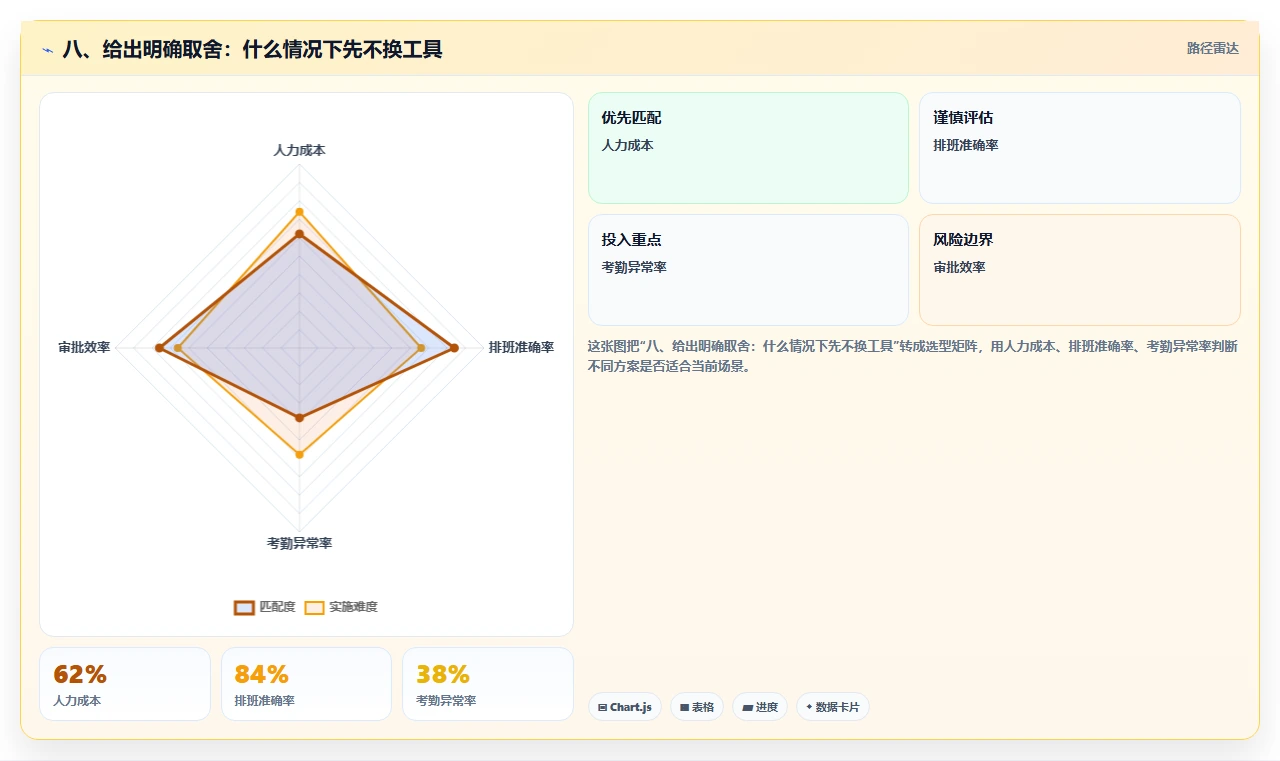Click 排班准确率 text in 谨慎评估 card
This screenshot has height=761, width=1280.
(965, 145)
